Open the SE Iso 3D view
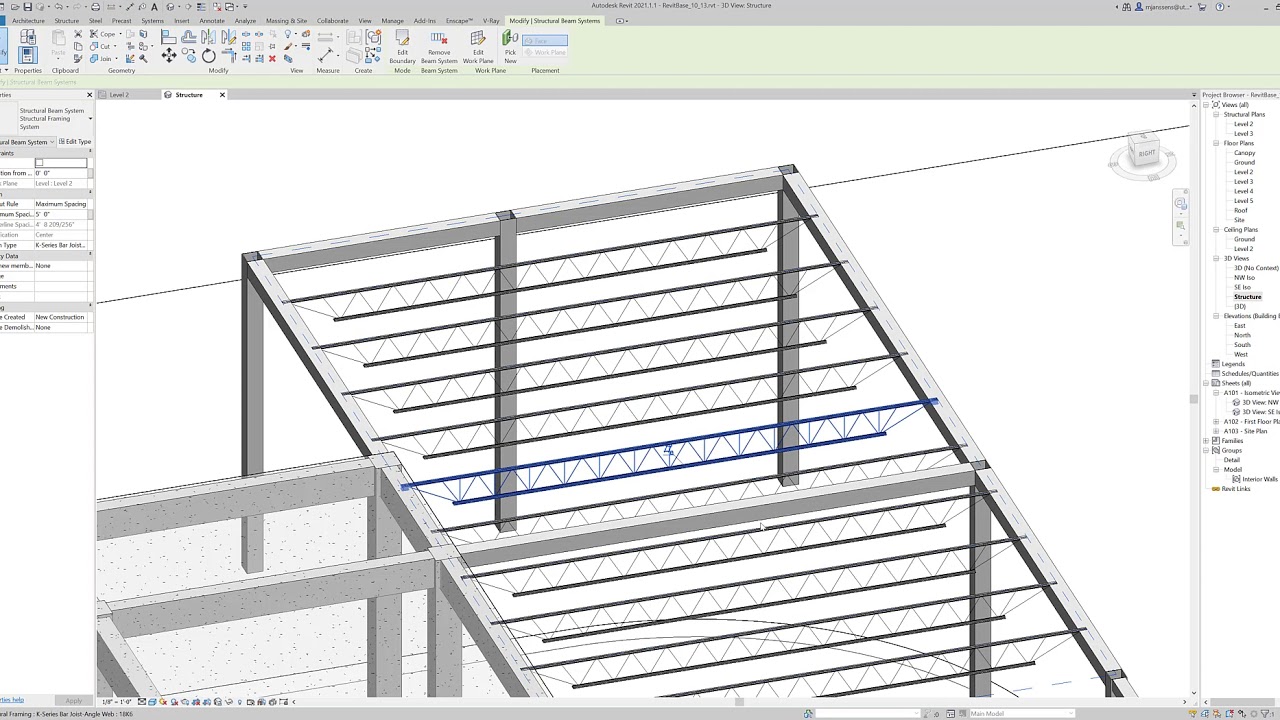Viewport: 1280px width, 720px height. [x=1242, y=287]
